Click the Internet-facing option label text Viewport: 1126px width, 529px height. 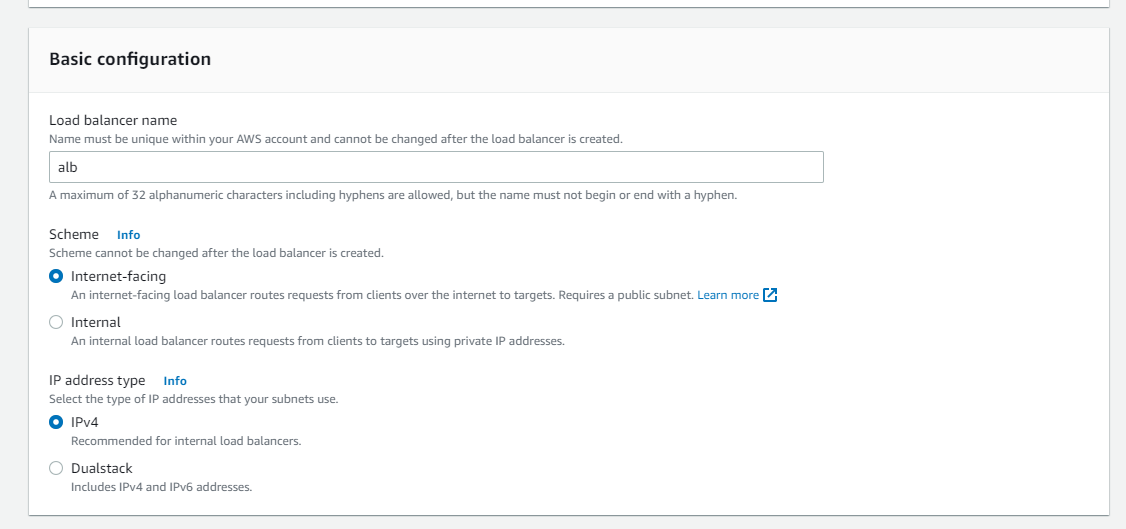click(118, 276)
